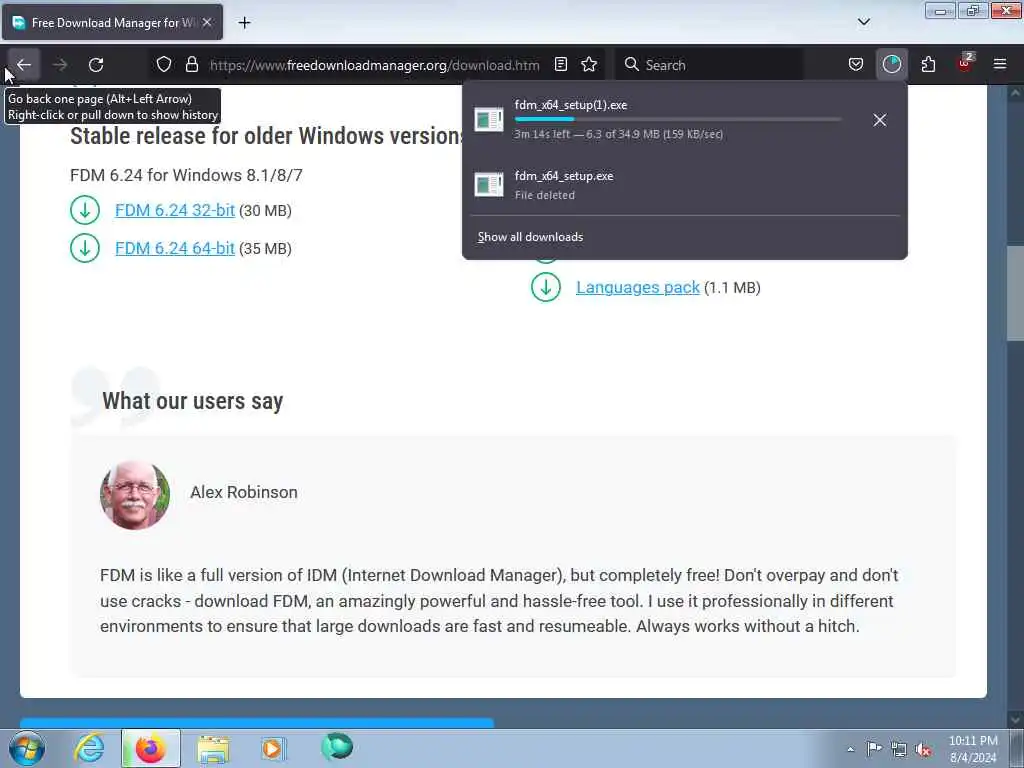Click download arrow icon beside 32-bit
Viewport: 1024px width, 768px height.
[x=85, y=210]
